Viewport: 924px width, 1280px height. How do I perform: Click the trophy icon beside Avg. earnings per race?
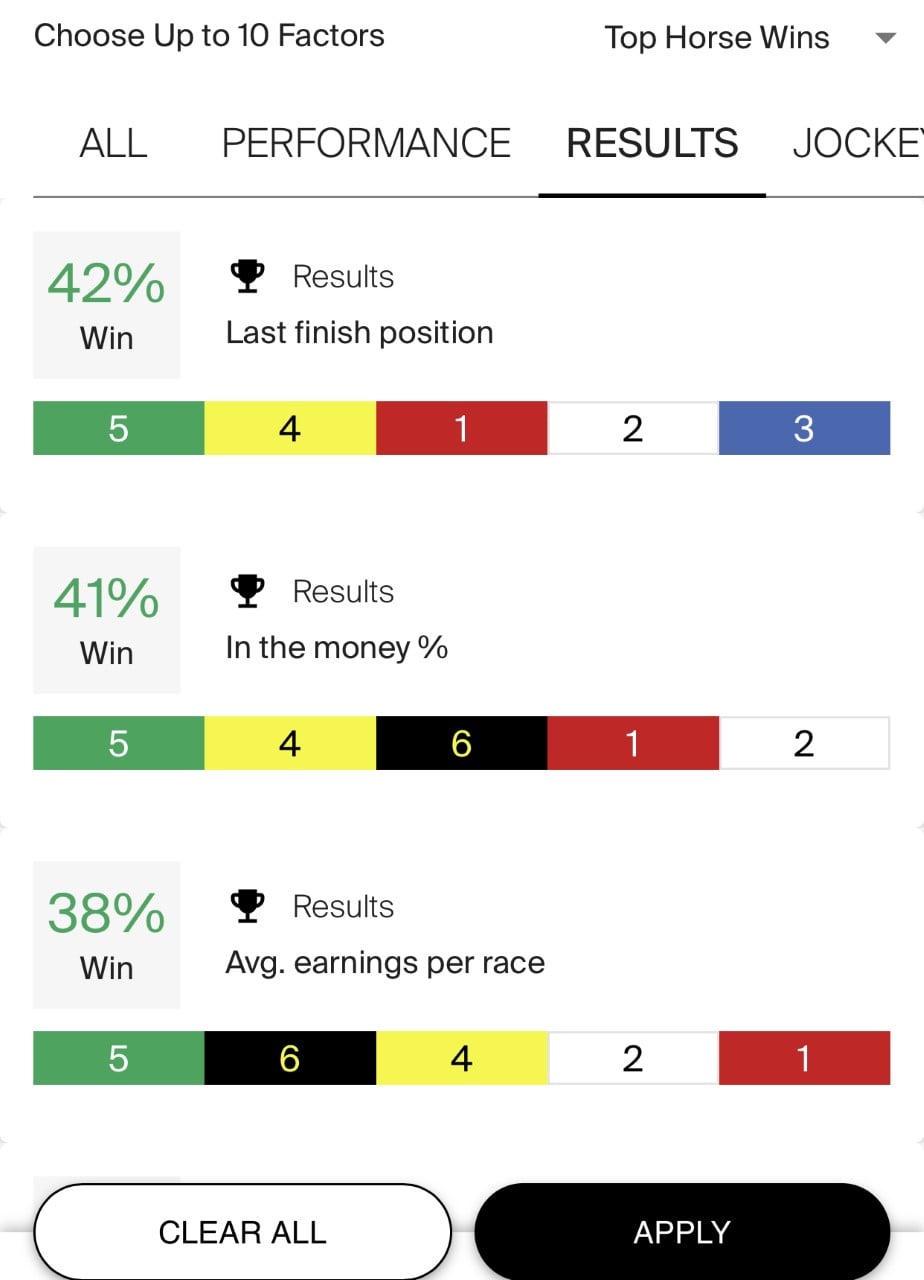pyautogui.click(x=246, y=905)
